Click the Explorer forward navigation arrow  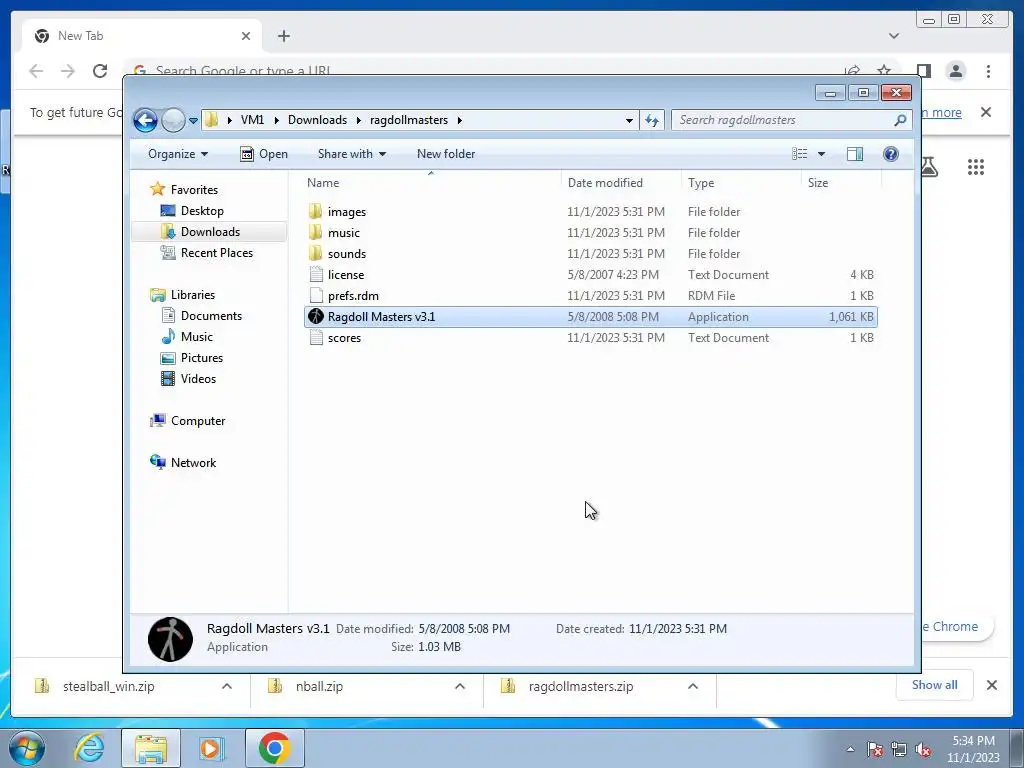173,120
